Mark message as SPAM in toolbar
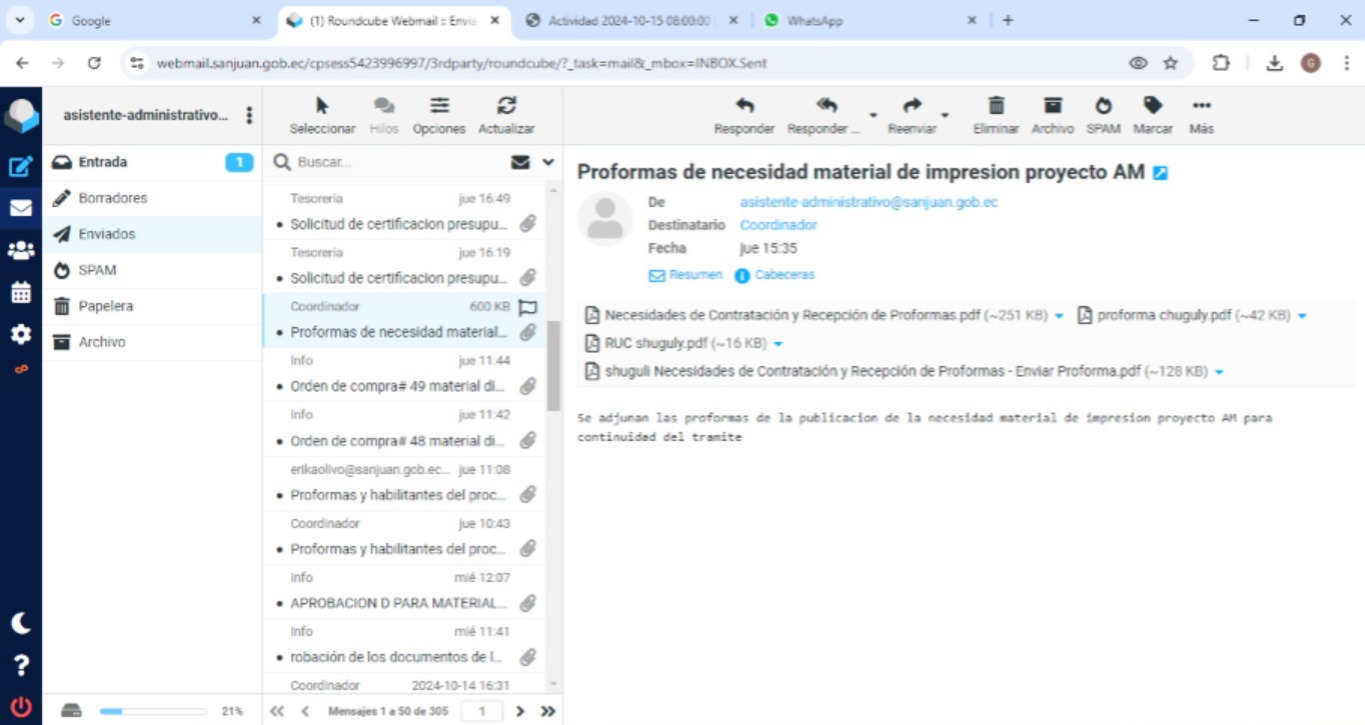1365x725 pixels. point(1103,106)
